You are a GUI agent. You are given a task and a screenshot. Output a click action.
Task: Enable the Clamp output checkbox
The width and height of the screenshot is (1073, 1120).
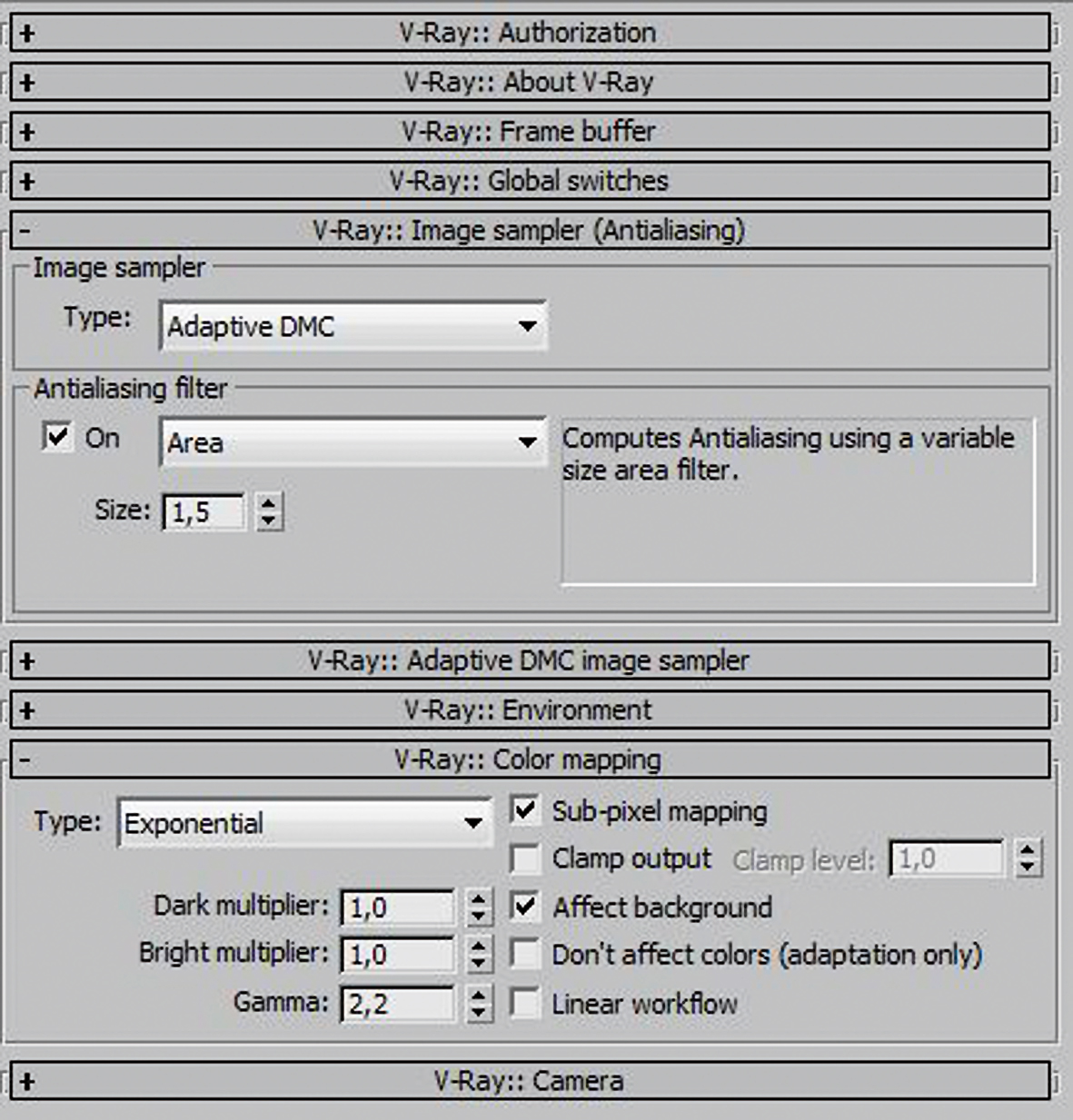click(524, 858)
